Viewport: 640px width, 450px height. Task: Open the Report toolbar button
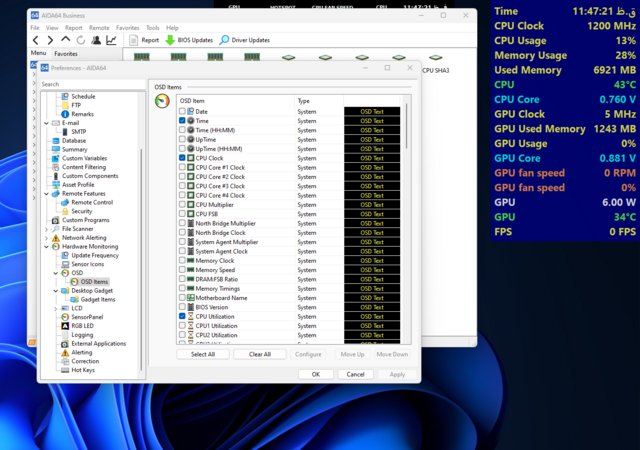tap(144, 40)
